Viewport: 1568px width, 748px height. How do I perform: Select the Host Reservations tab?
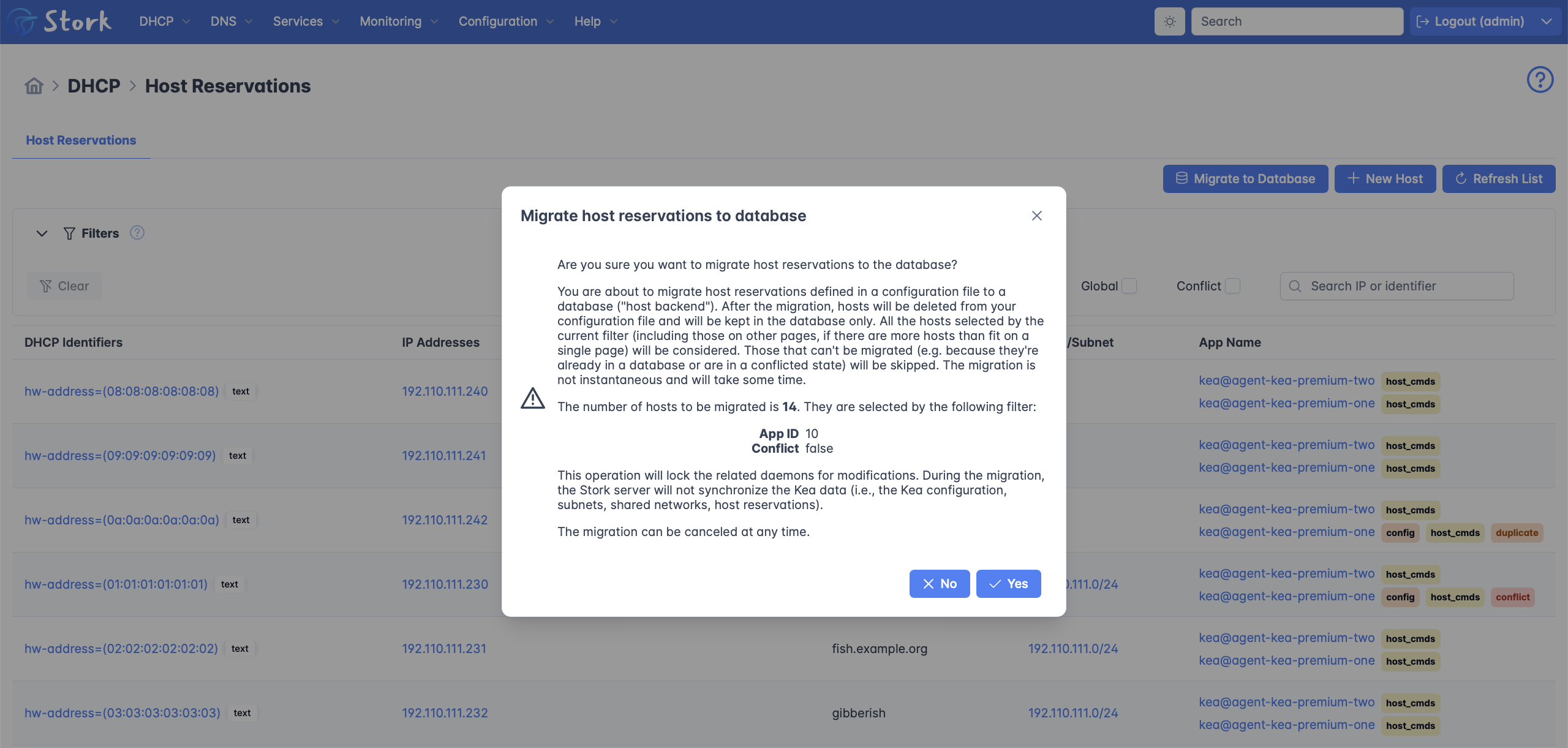(x=81, y=140)
